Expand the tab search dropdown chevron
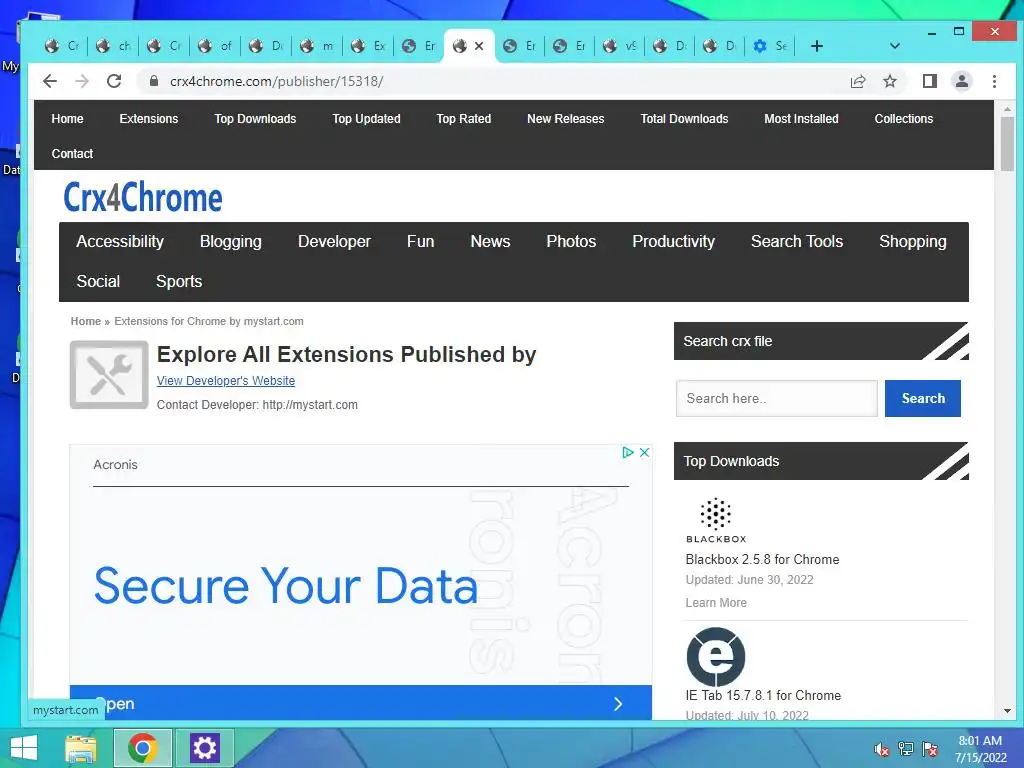The height and width of the screenshot is (768, 1024). click(x=895, y=46)
